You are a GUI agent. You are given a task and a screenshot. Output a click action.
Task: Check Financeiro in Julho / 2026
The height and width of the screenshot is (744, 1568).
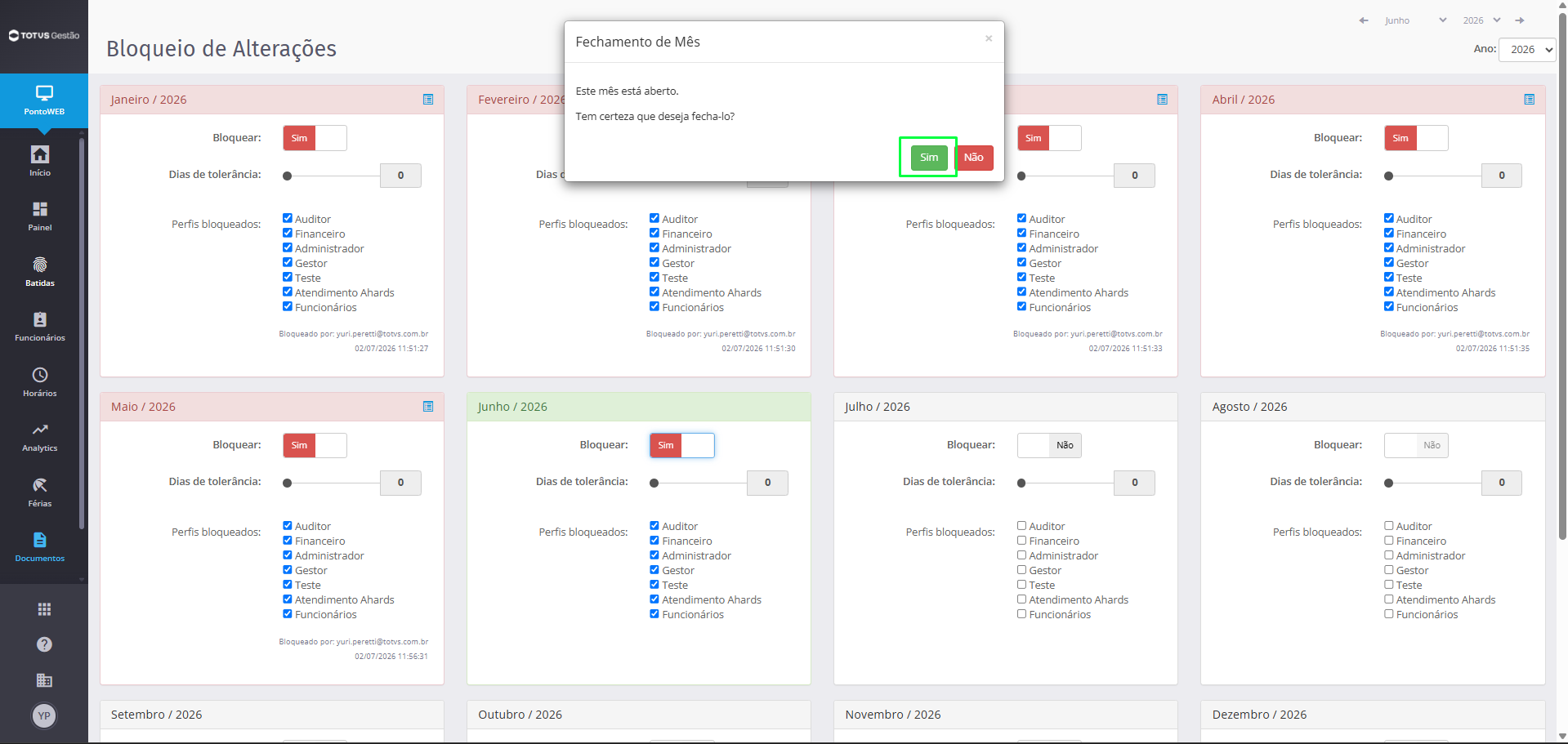pyautogui.click(x=1021, y=540)
